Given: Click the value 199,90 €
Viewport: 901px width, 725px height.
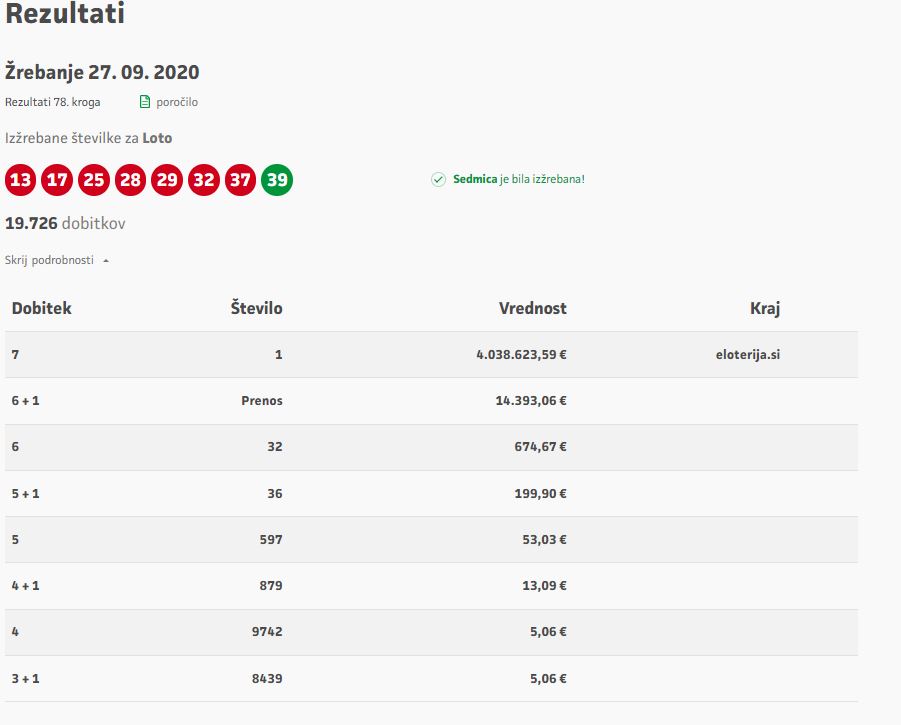Looking at the screenshot, I should click(540, 493).
